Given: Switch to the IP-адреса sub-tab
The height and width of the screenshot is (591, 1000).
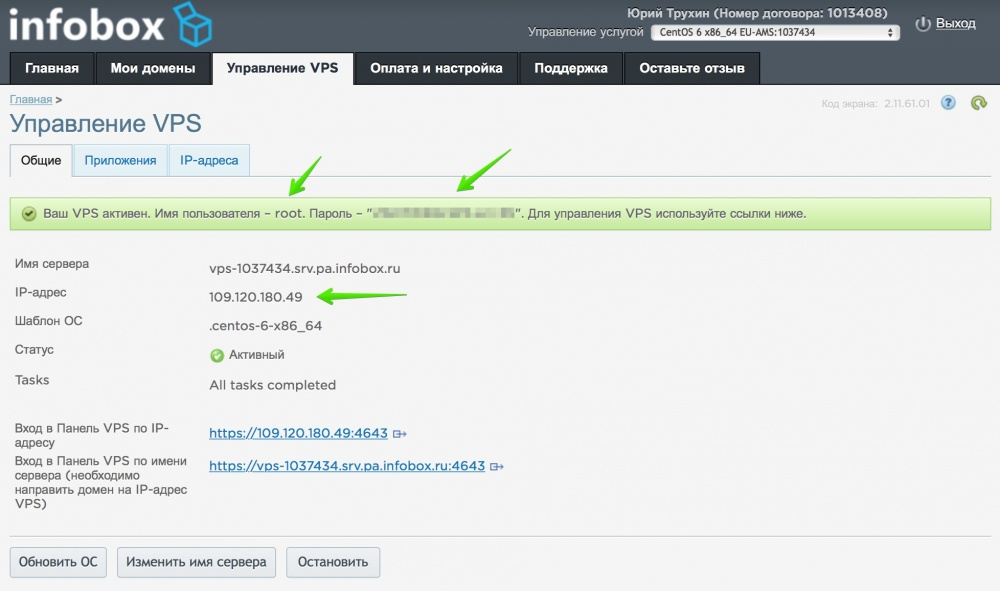Looking at the screenshot, I should (x=209, y=161).
